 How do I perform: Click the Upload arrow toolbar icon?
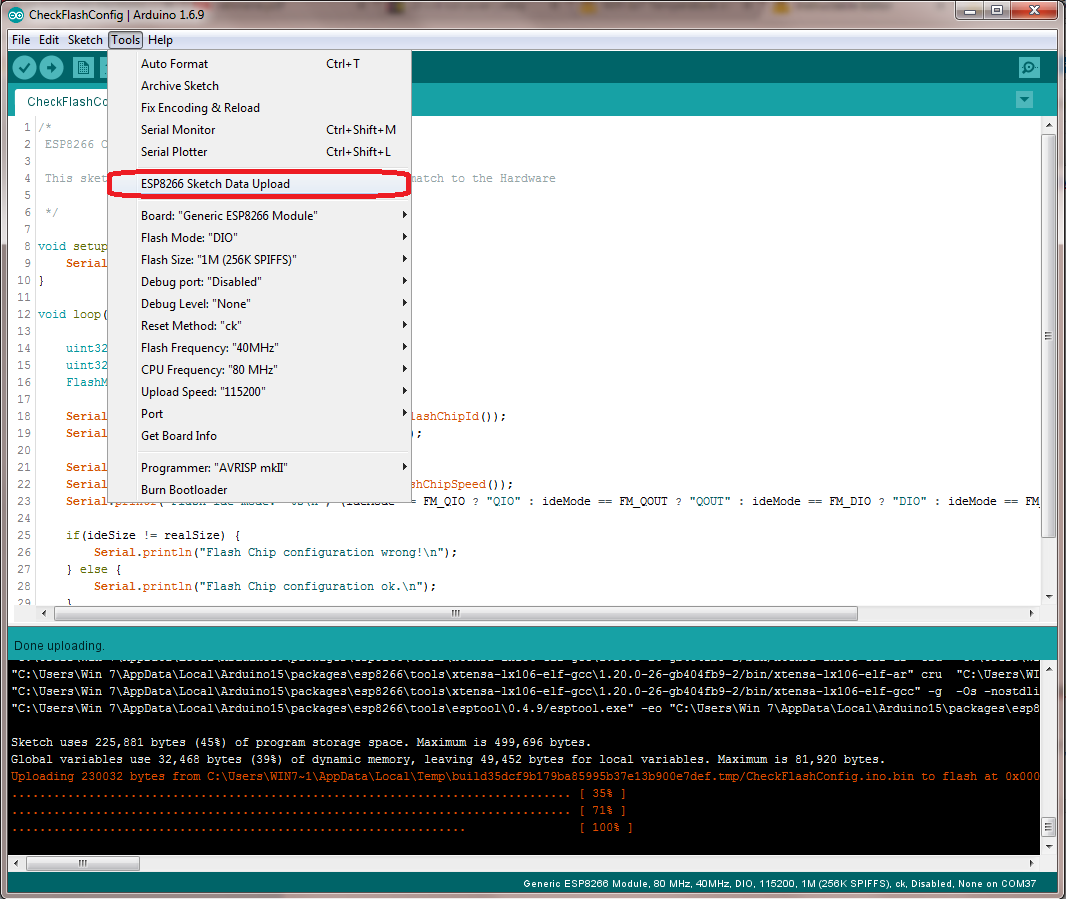click(51, 67)
